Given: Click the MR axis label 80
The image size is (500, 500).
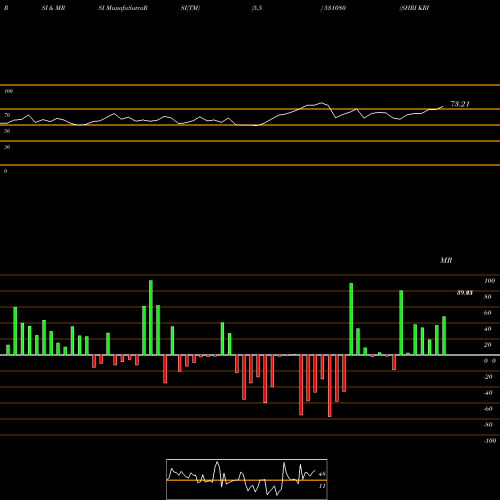Looking at the screenshot, I should coord(488,297).
